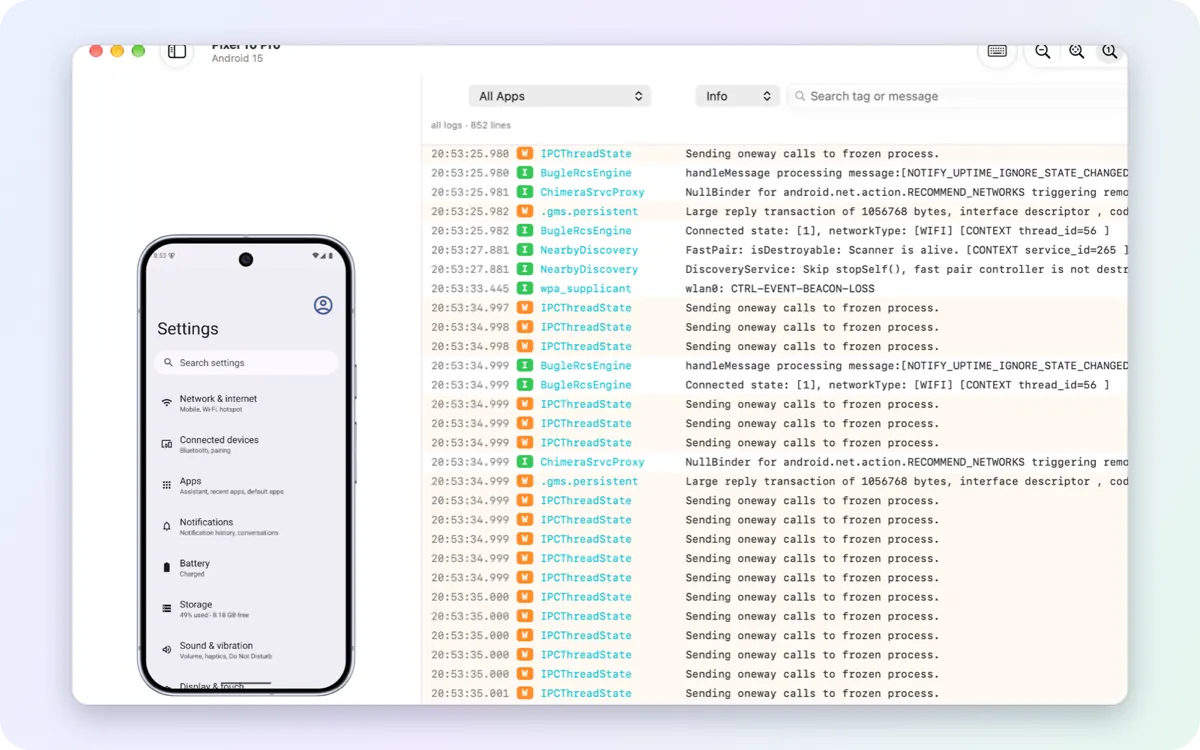Click warning badge on 20:53:25.982 .gms.persistent row
Image resolution: width=1200 pixels, height=750 pixels.
(525, 211)
